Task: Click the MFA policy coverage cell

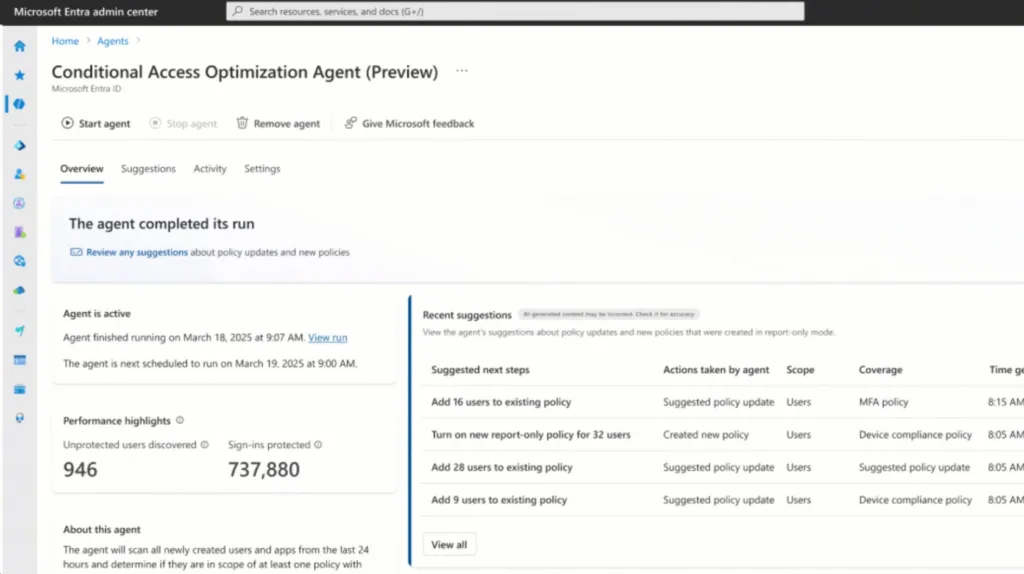Action: pyautogui.click(x=884, y=402)
